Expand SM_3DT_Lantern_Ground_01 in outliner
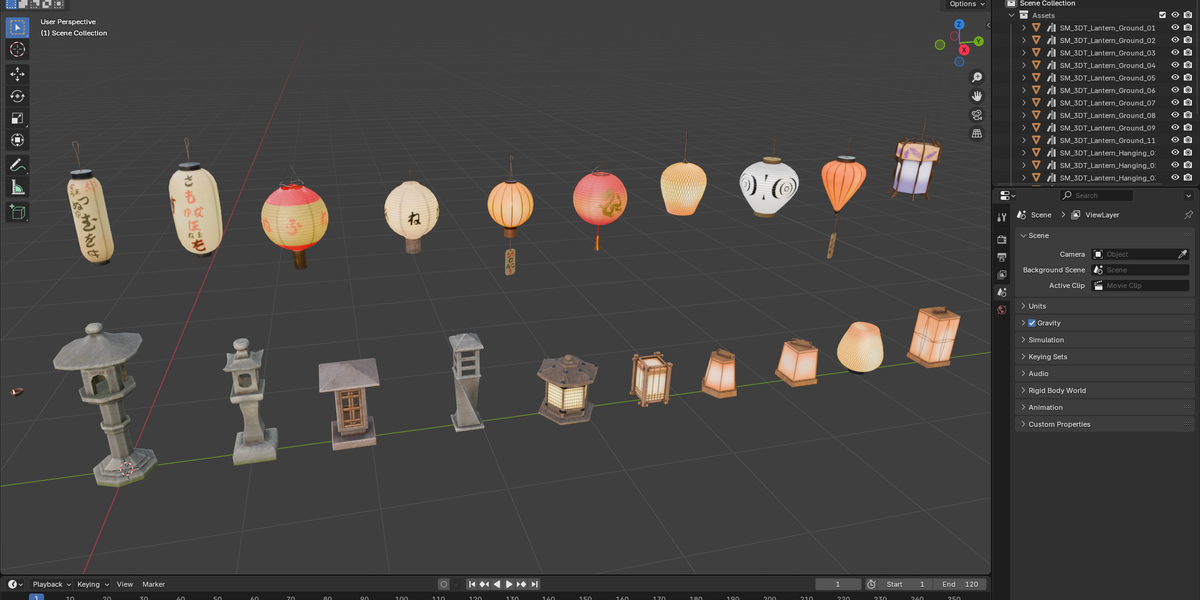Screen dimensions: 1200x600 [1024, 28]
